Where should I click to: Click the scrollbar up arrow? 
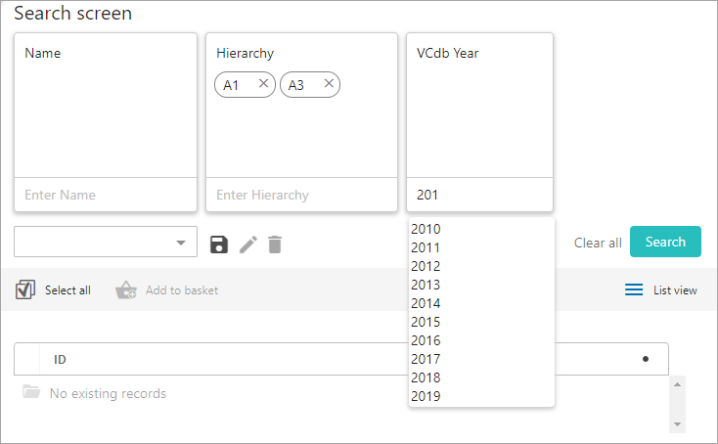pyautogui.click(x=677, y=384)
